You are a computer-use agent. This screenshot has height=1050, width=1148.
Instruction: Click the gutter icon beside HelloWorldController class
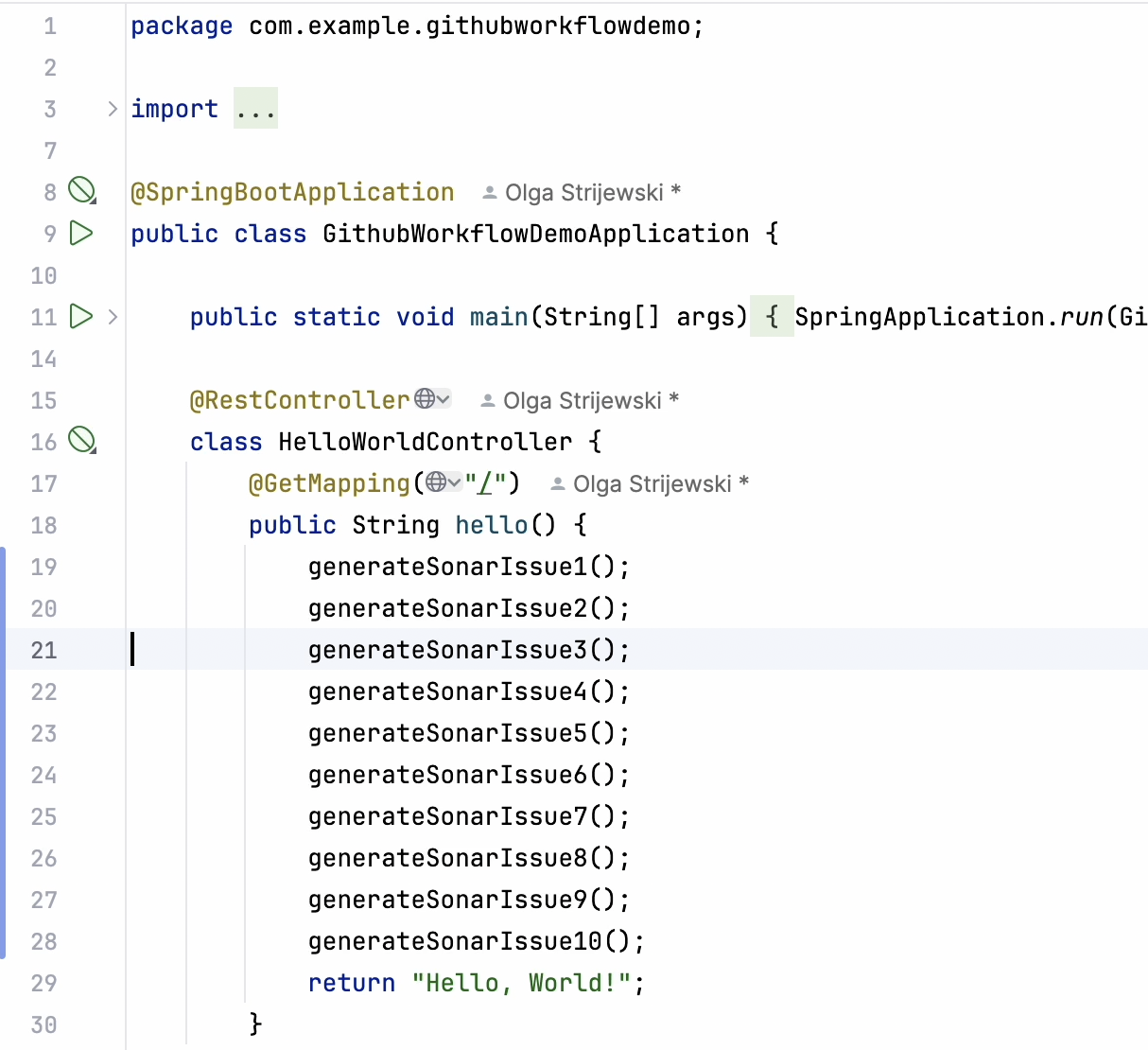(x=82, y=441)
